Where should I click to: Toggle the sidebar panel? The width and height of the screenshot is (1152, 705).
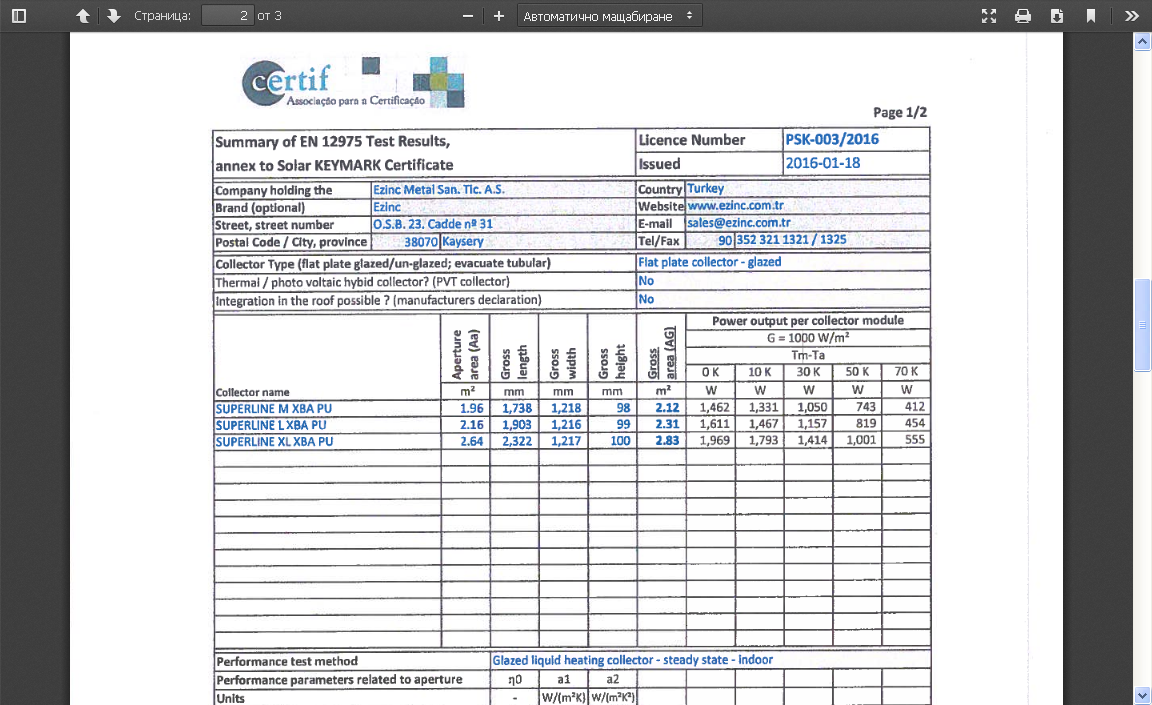[x=19, y=16]
